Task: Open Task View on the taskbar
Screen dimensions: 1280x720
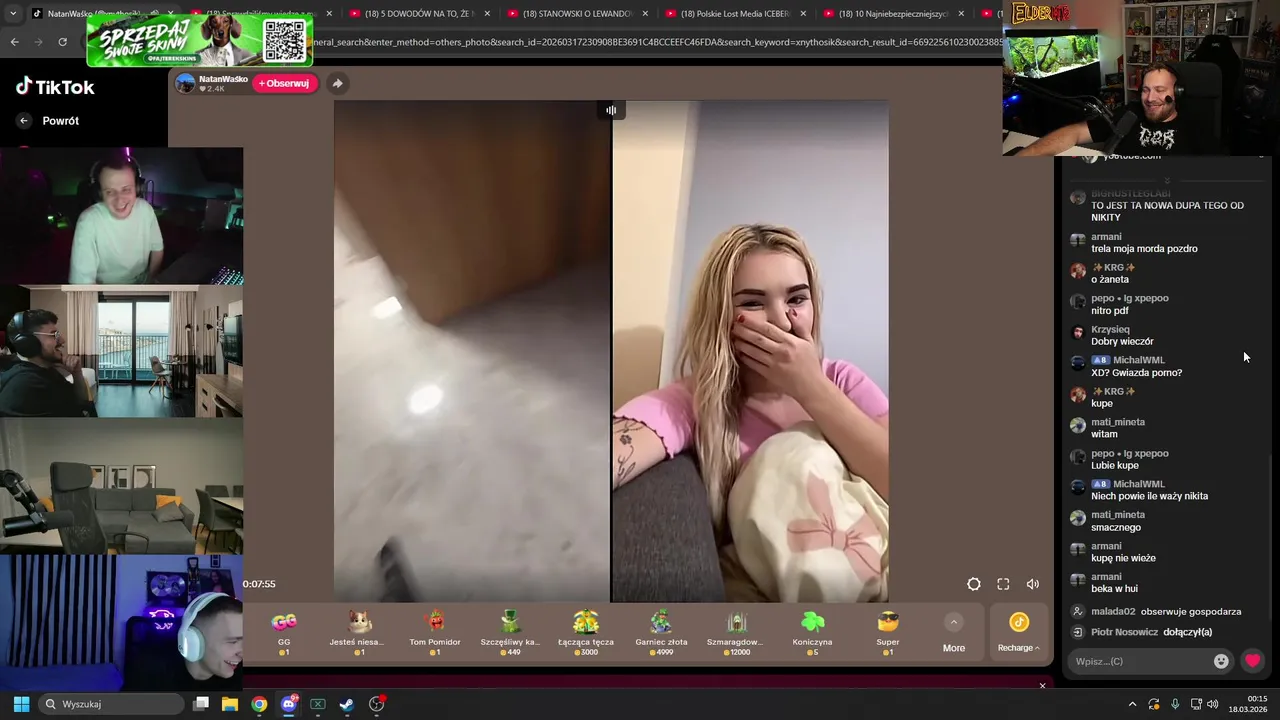Action: point(201,704)
